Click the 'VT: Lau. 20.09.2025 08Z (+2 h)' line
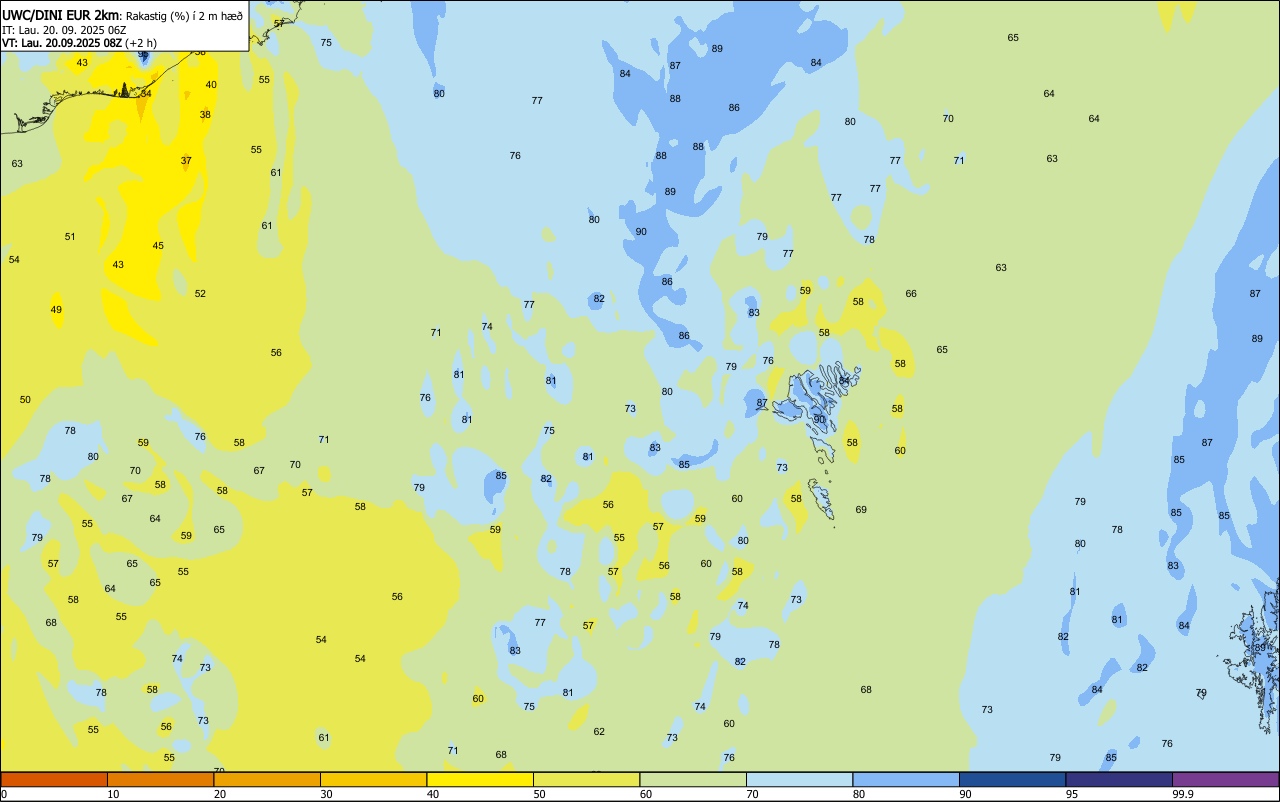The width and height of the screenshot is (1280, 802). click(79, 43)
